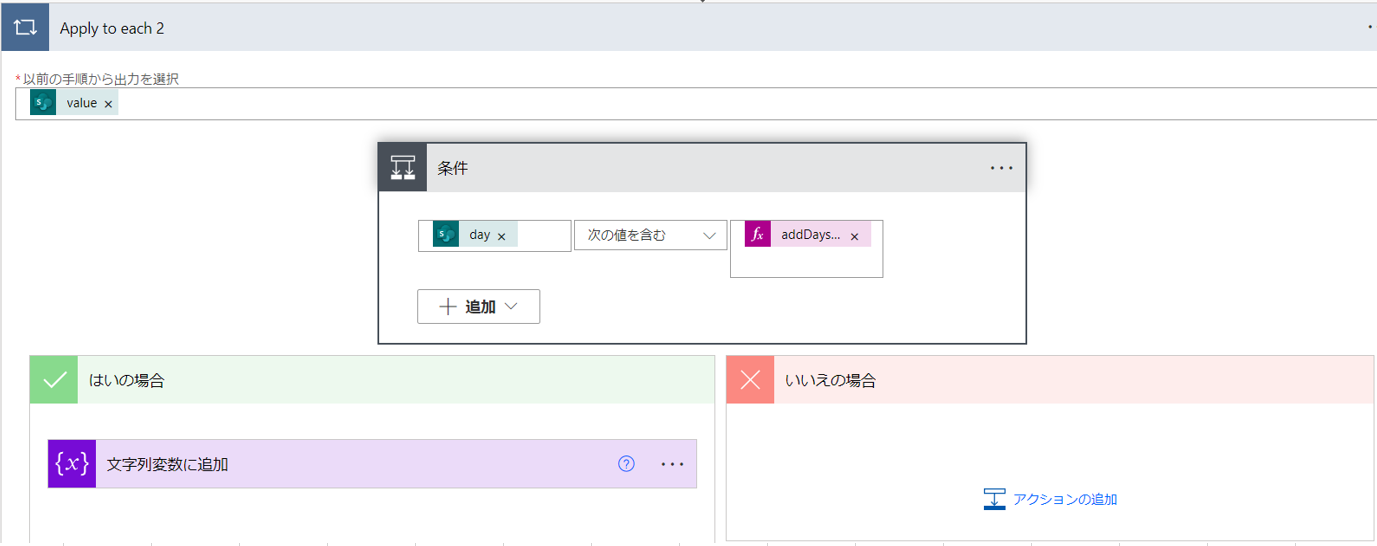The height and width of the screenshot is (546, 1377).
Task: Click the green check icon for はいの場合
Action: 54,380
